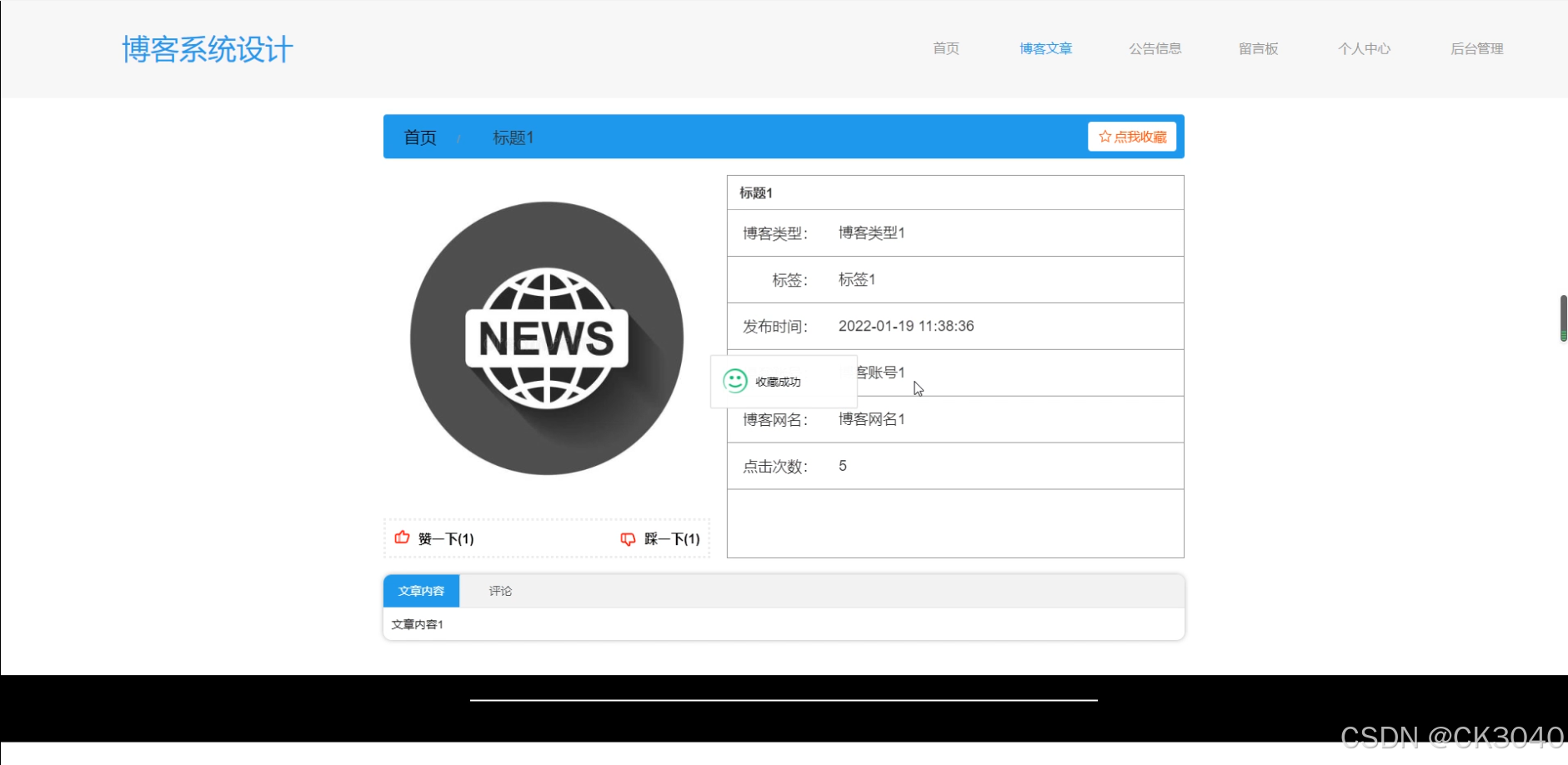
Task: Click the click count value 5
Action: (x=843, y=466)
